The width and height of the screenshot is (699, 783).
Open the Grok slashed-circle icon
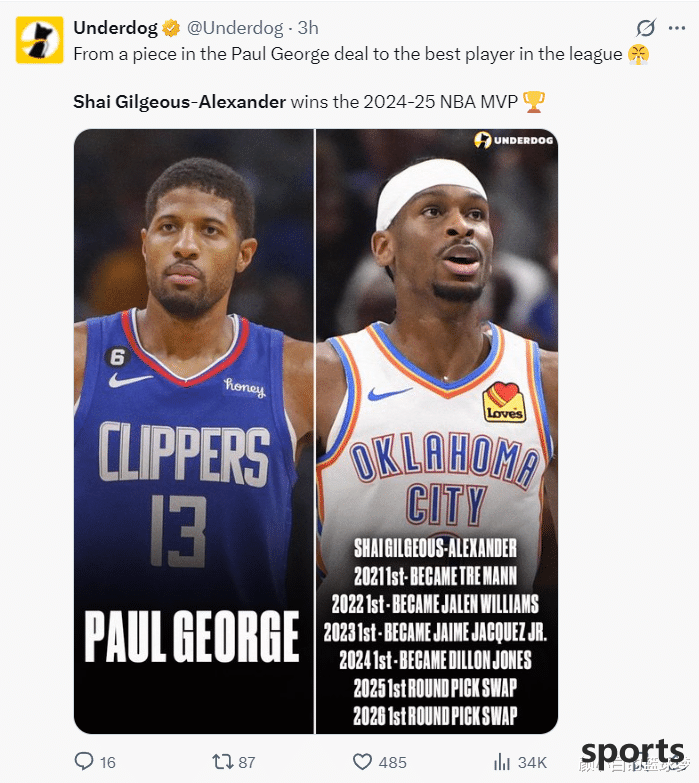pos(646,28)
